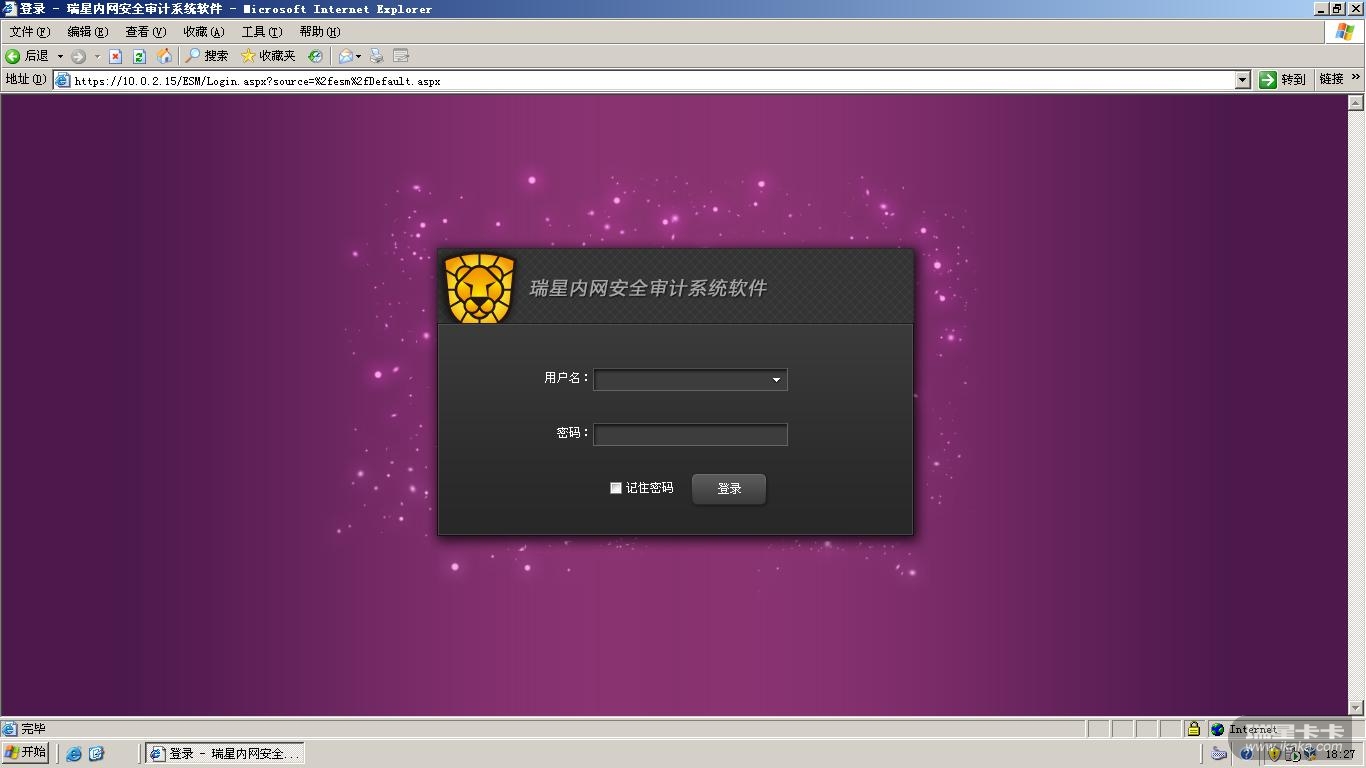This screenshot has width=1366, height=768.
Task: Select the 登录 - 瑞星内网安全 taskbar button
Action: 225,754
